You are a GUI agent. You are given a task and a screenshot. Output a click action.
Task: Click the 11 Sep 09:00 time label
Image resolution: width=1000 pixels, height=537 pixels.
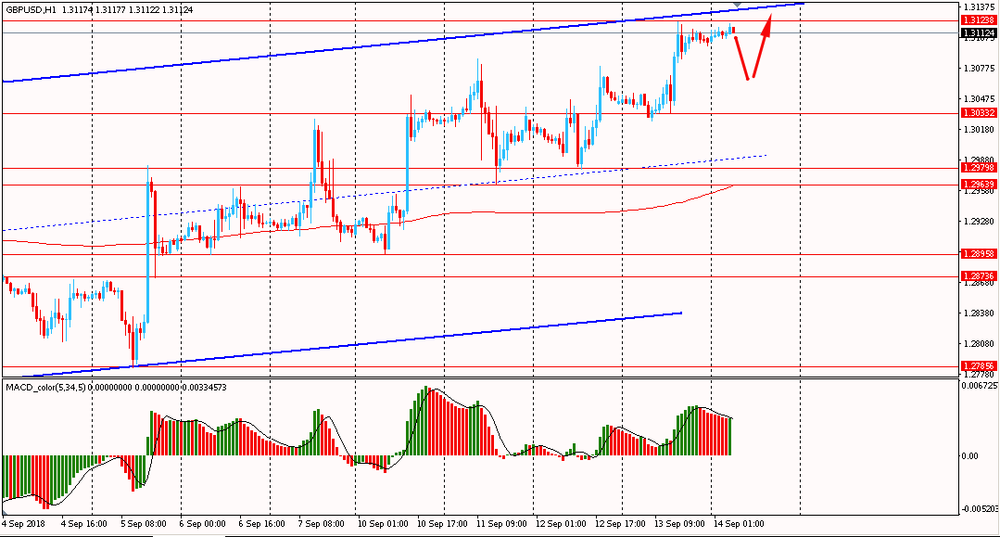point(502,524)
